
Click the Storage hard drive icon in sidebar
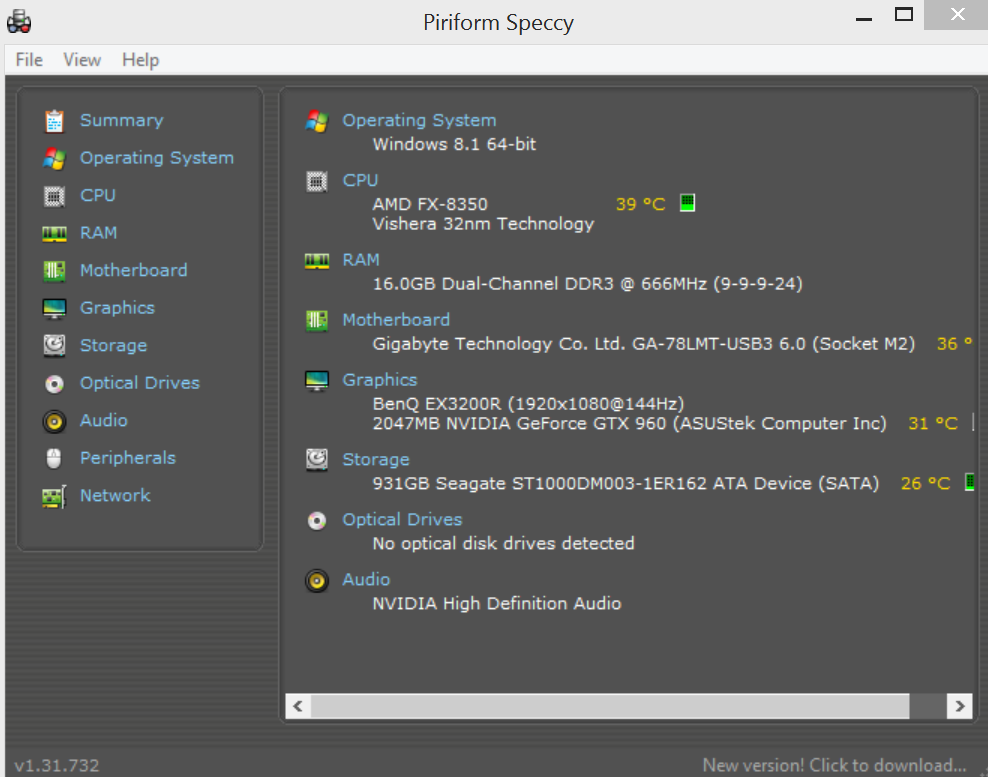(54, 346)
